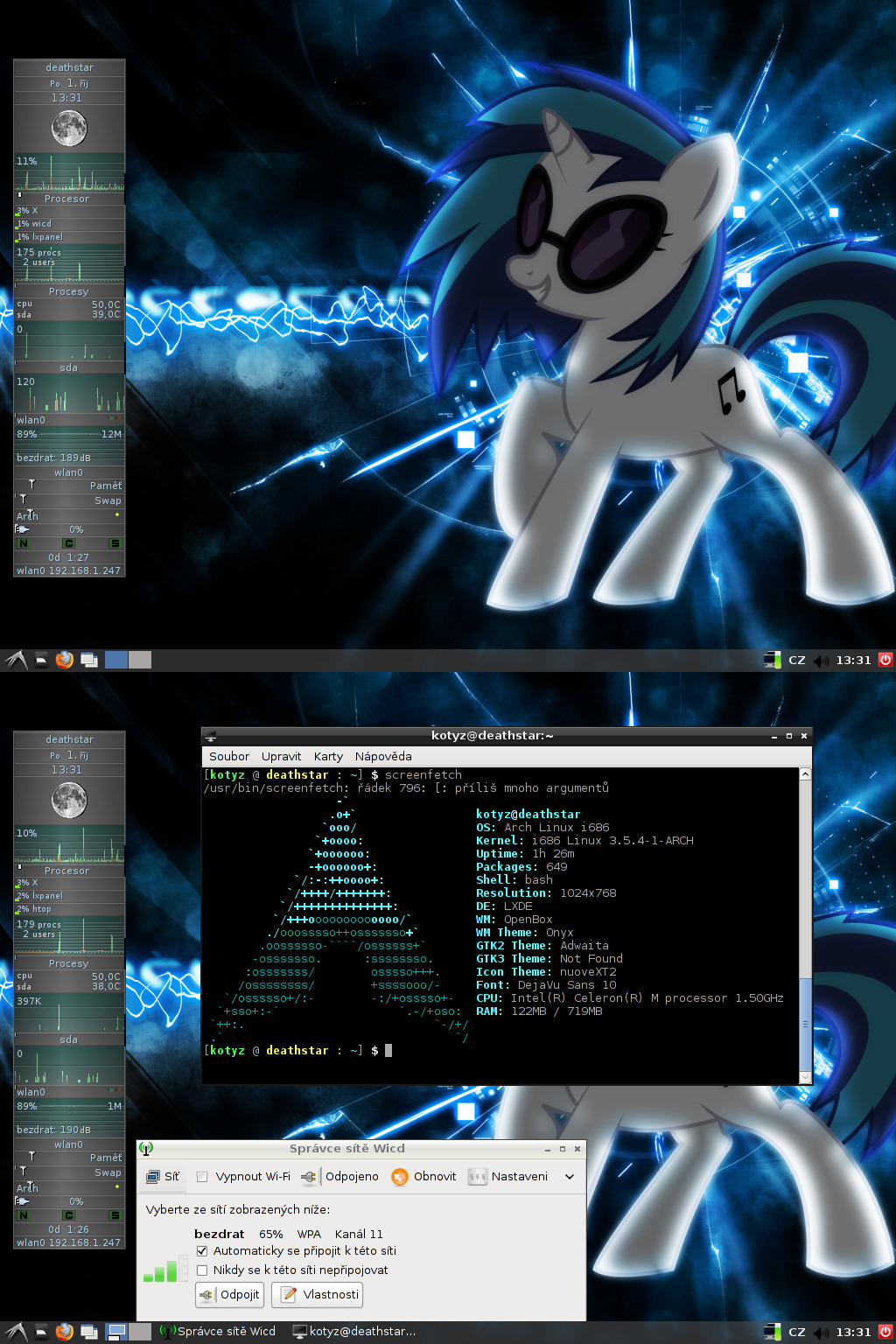Click the moon clock in upper GKrellM
Viewport: 896px width, 1344px height.
[69, 129]
